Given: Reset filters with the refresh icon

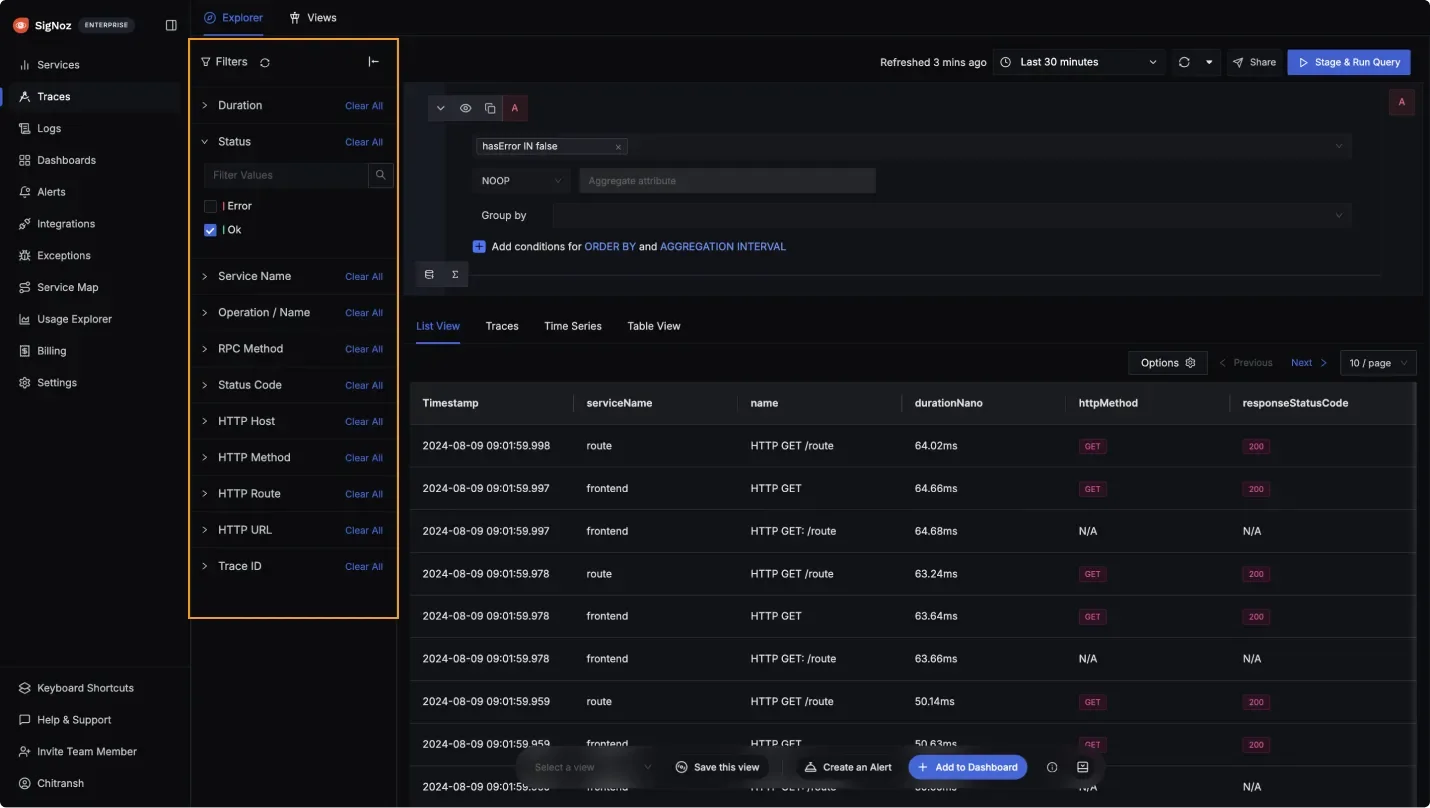Looking at the screenshot, I should click(265, 62).
